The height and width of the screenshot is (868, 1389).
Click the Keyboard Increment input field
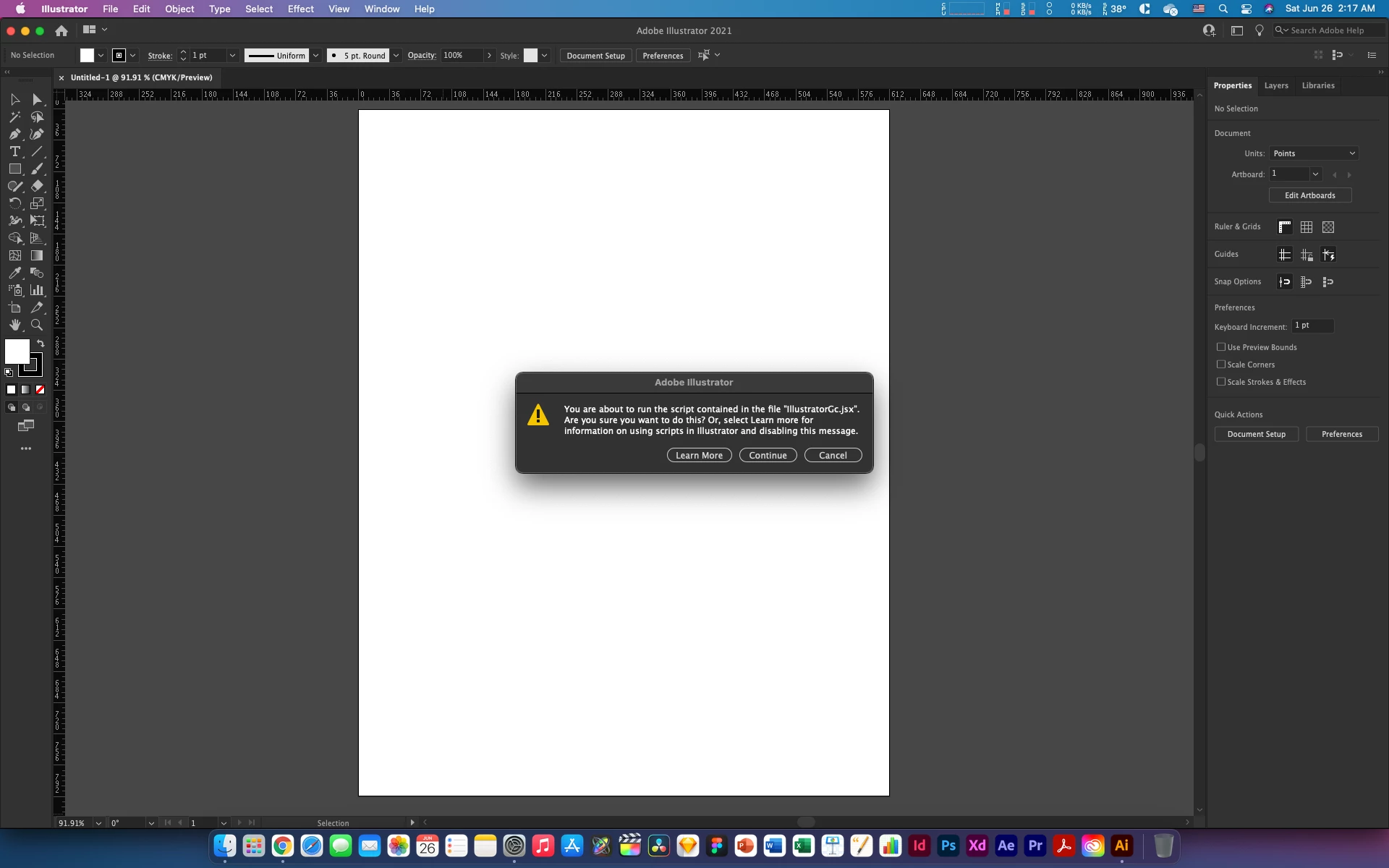coord(1312,326)
